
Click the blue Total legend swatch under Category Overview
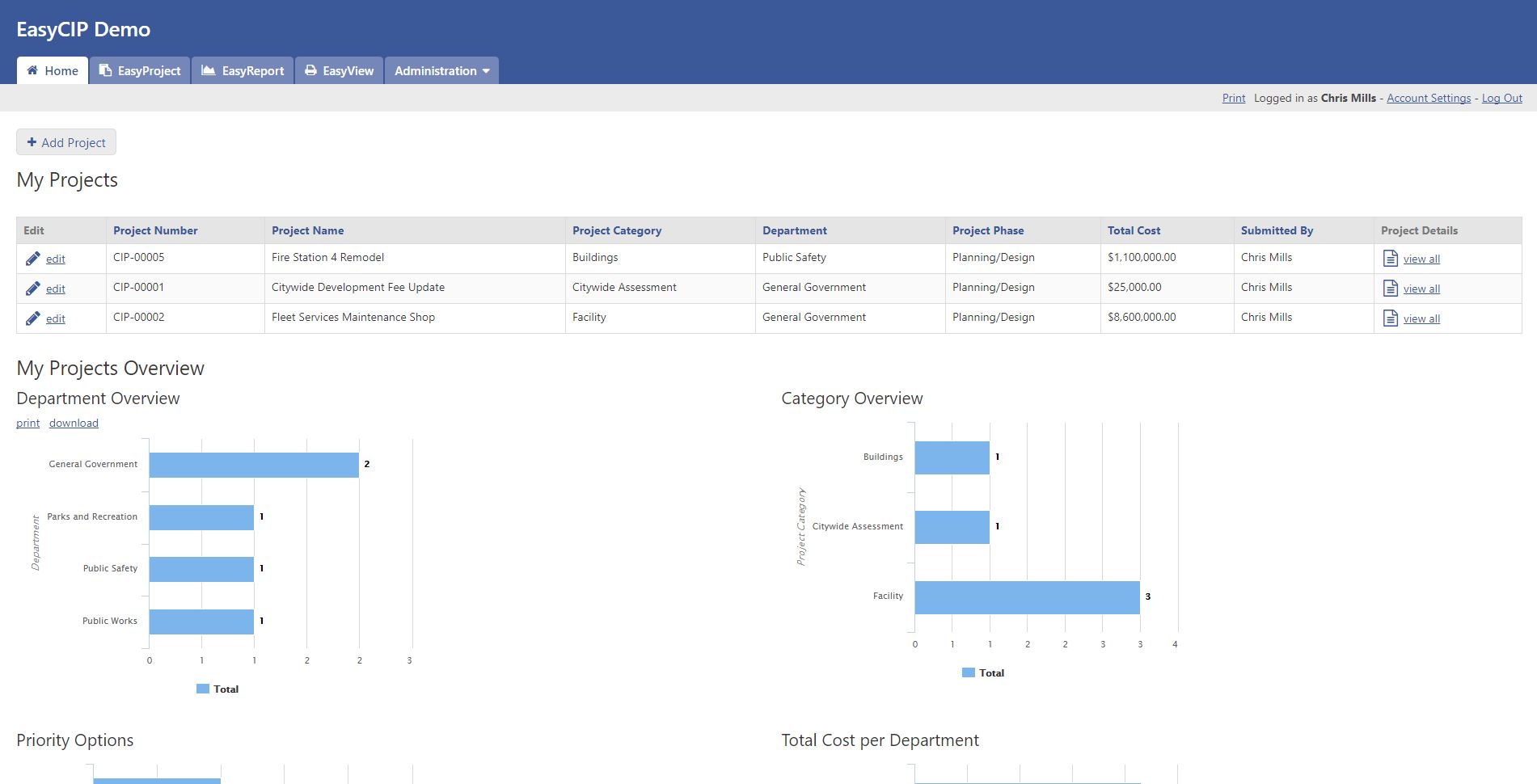(x=968, y=672)
